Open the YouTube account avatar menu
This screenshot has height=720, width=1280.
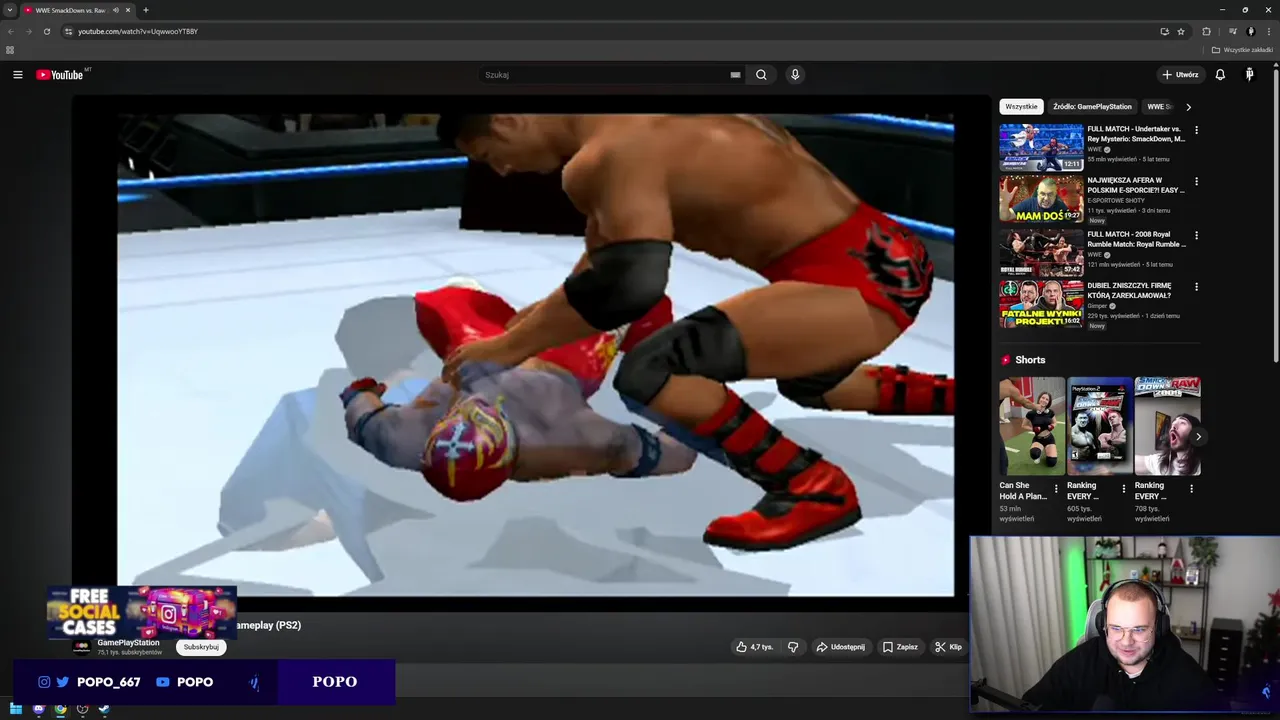(1249, 75)
